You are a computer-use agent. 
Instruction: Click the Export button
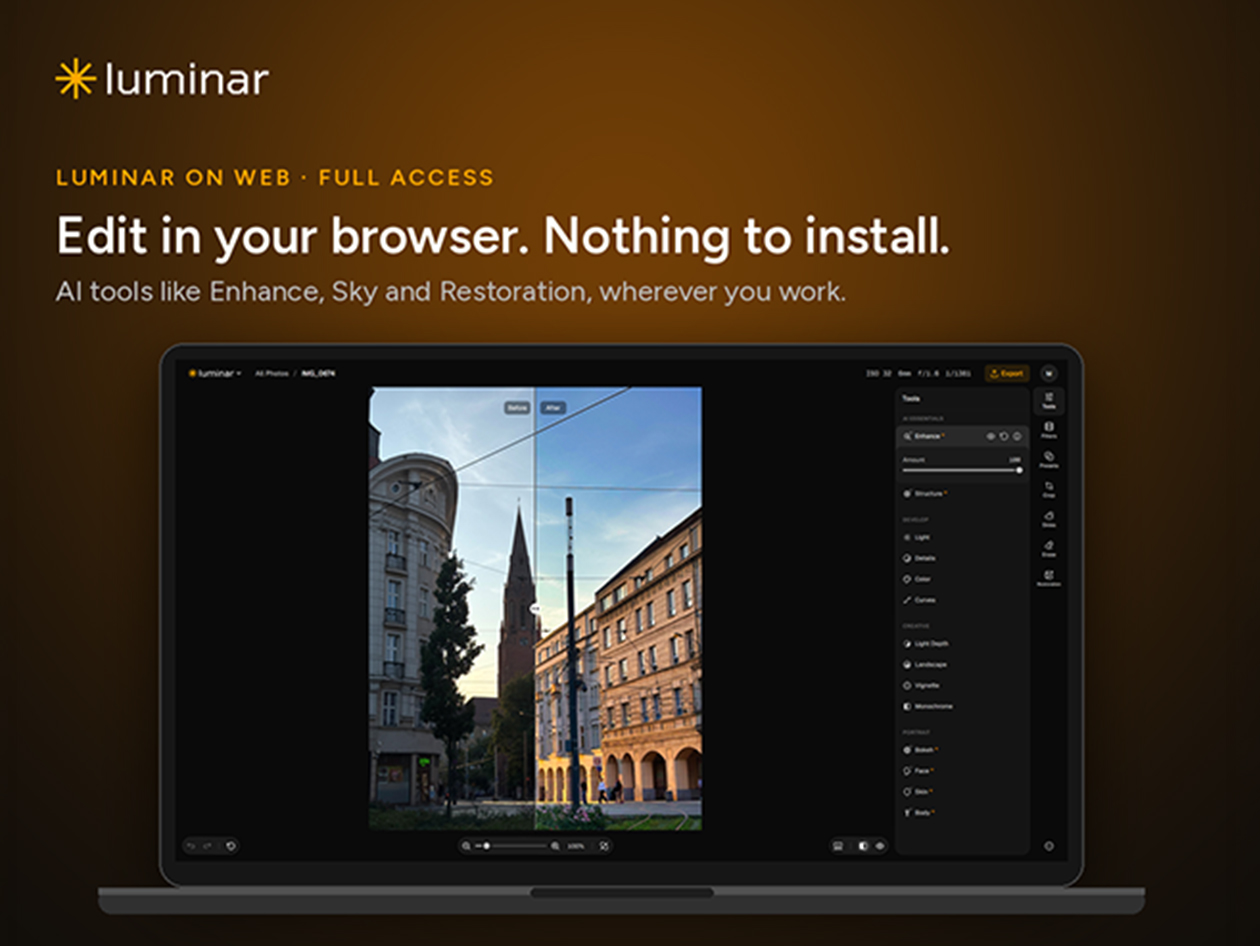1007,373
